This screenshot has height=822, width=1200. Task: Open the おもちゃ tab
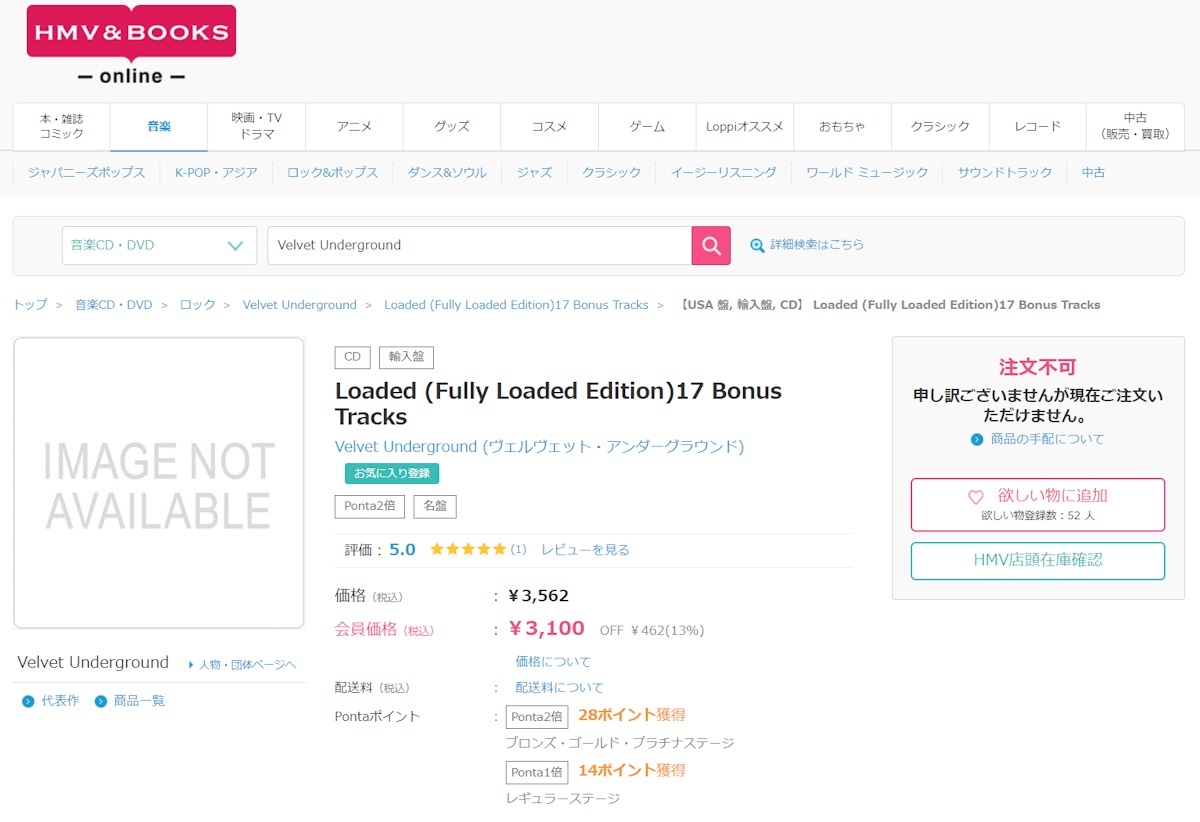pos(842,126)
